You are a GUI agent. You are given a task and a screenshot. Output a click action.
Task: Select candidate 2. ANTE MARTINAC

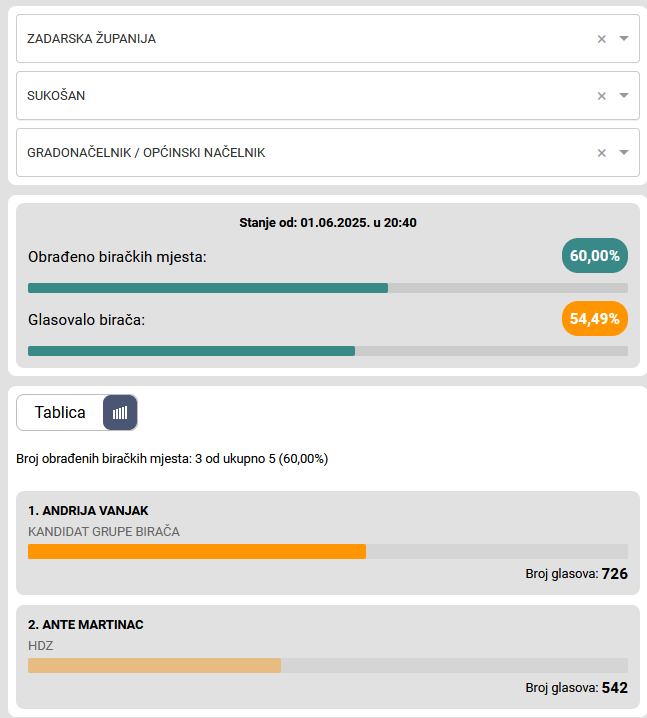[86, 625]
